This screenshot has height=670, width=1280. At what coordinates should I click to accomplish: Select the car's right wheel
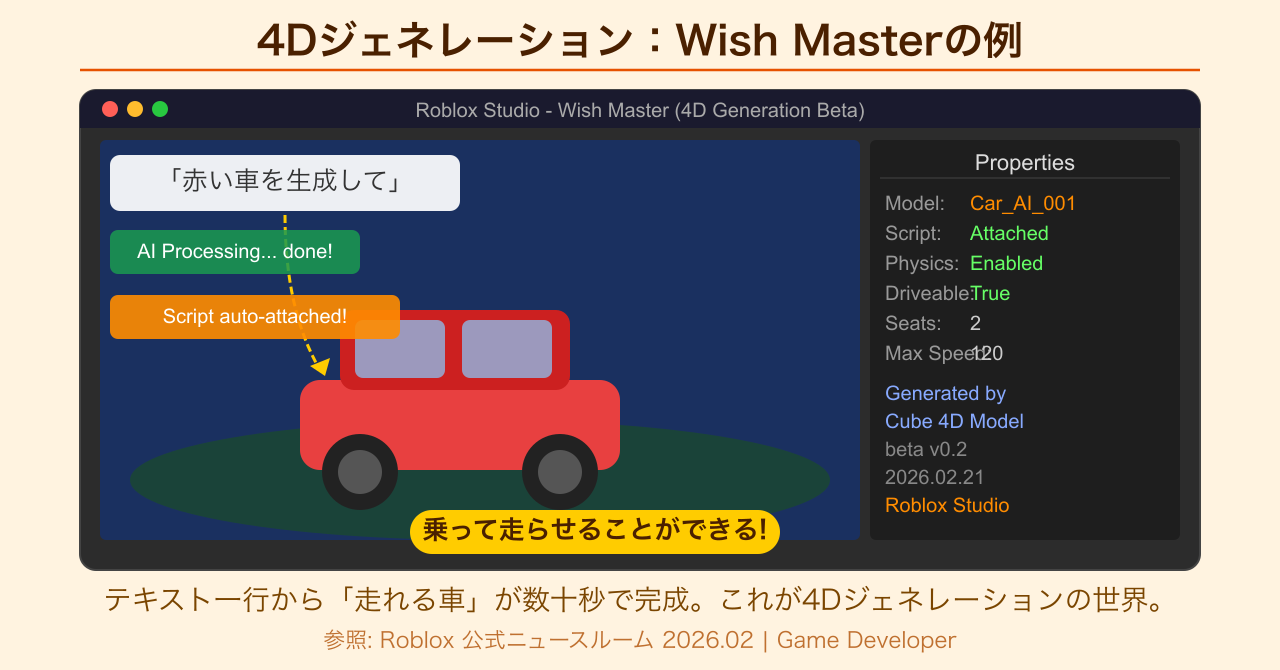coord(560,472)
